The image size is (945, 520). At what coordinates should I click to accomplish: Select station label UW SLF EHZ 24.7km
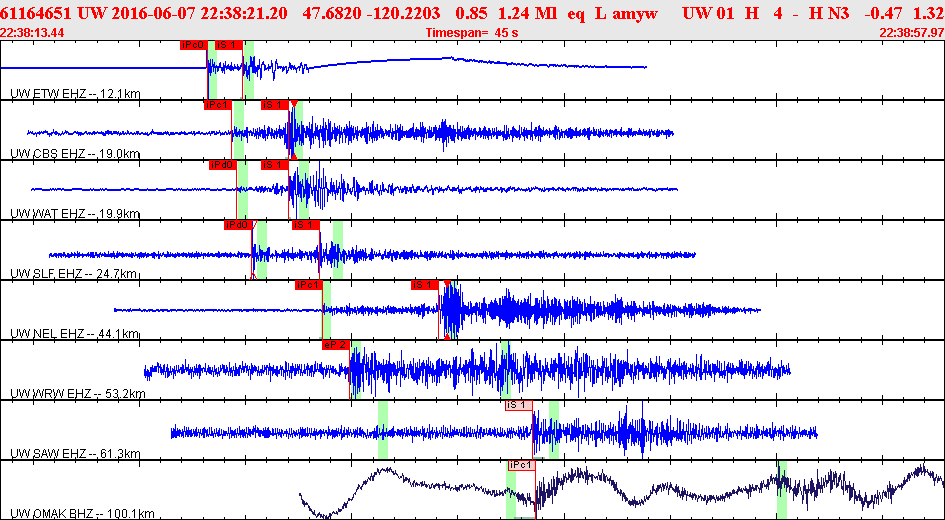74,274
